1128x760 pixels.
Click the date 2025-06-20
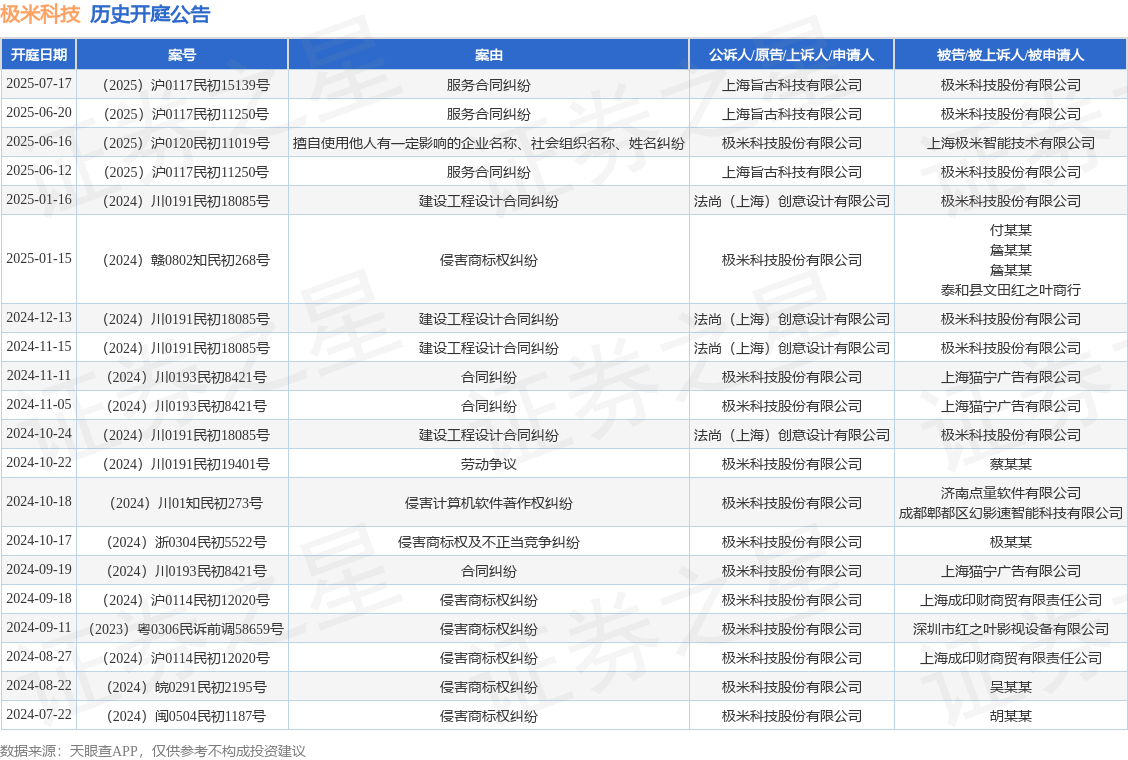39,113
